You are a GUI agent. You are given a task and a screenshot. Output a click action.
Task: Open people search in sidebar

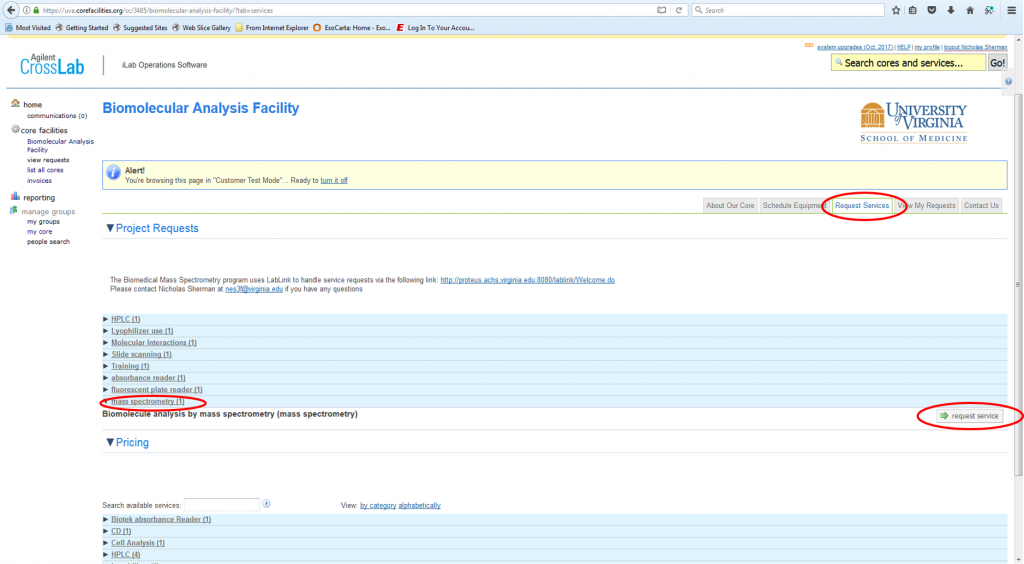tap(48, 242)
